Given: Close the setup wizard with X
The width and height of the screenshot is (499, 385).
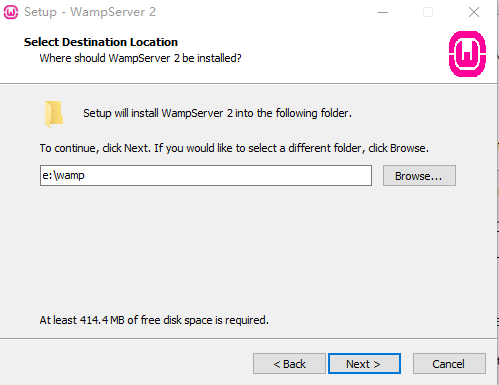Looking at the screenshot, I should click(x=474, y=12).
